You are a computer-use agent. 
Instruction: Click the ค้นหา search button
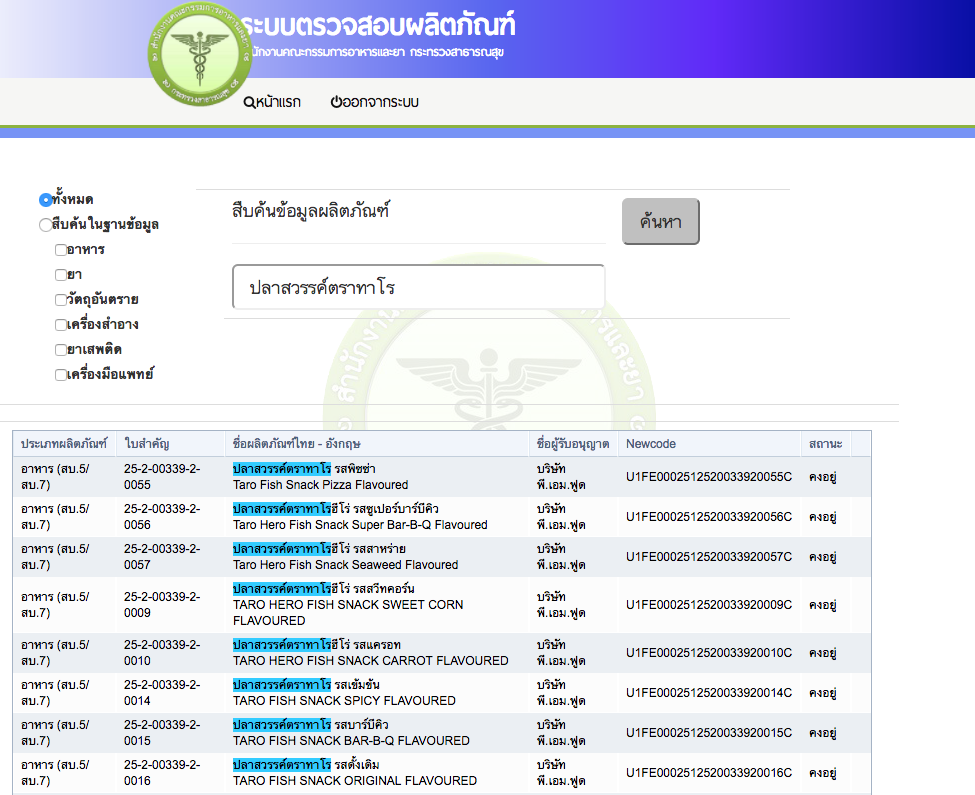click(660, 221)
